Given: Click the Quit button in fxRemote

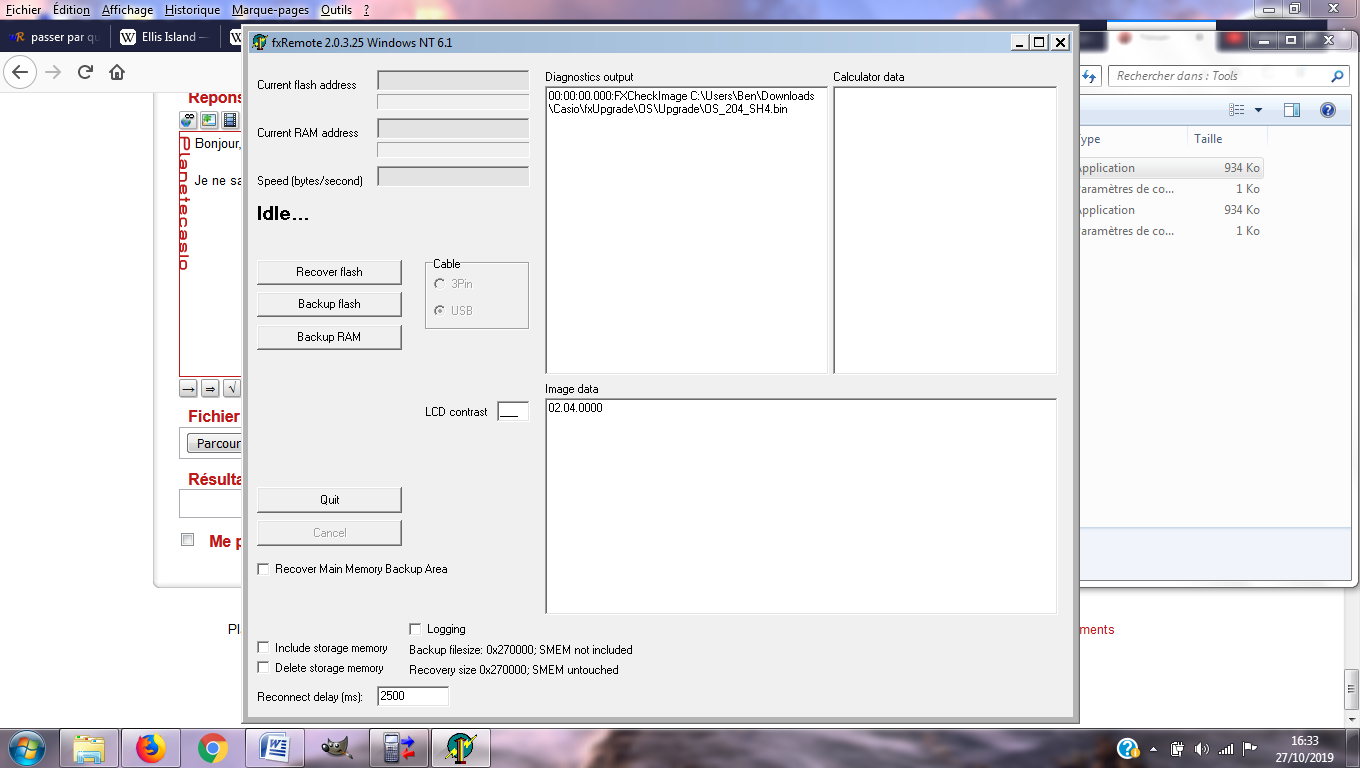Looking at the screenshot, I should point(329,500).
